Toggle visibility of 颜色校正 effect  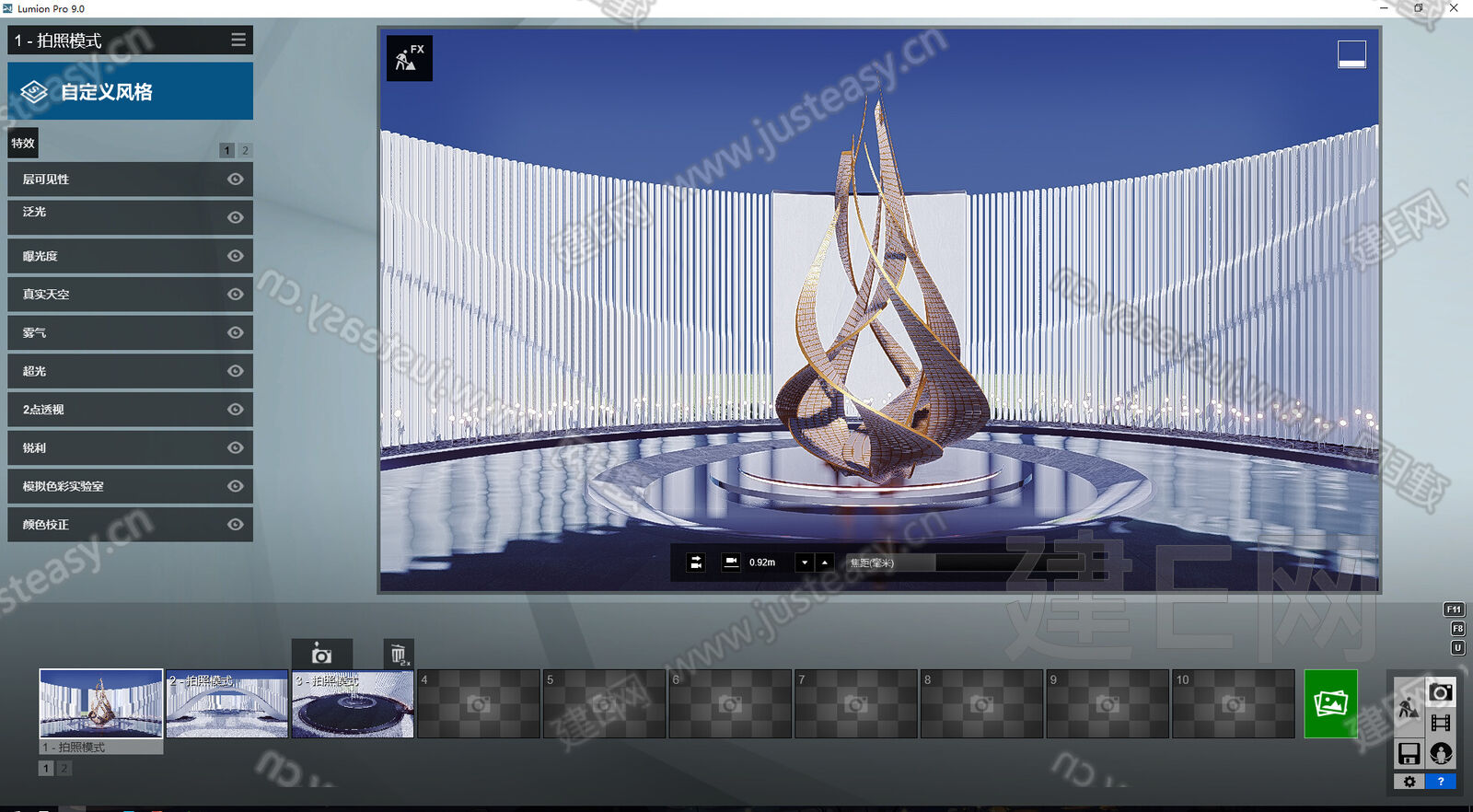tap(236, 525)
